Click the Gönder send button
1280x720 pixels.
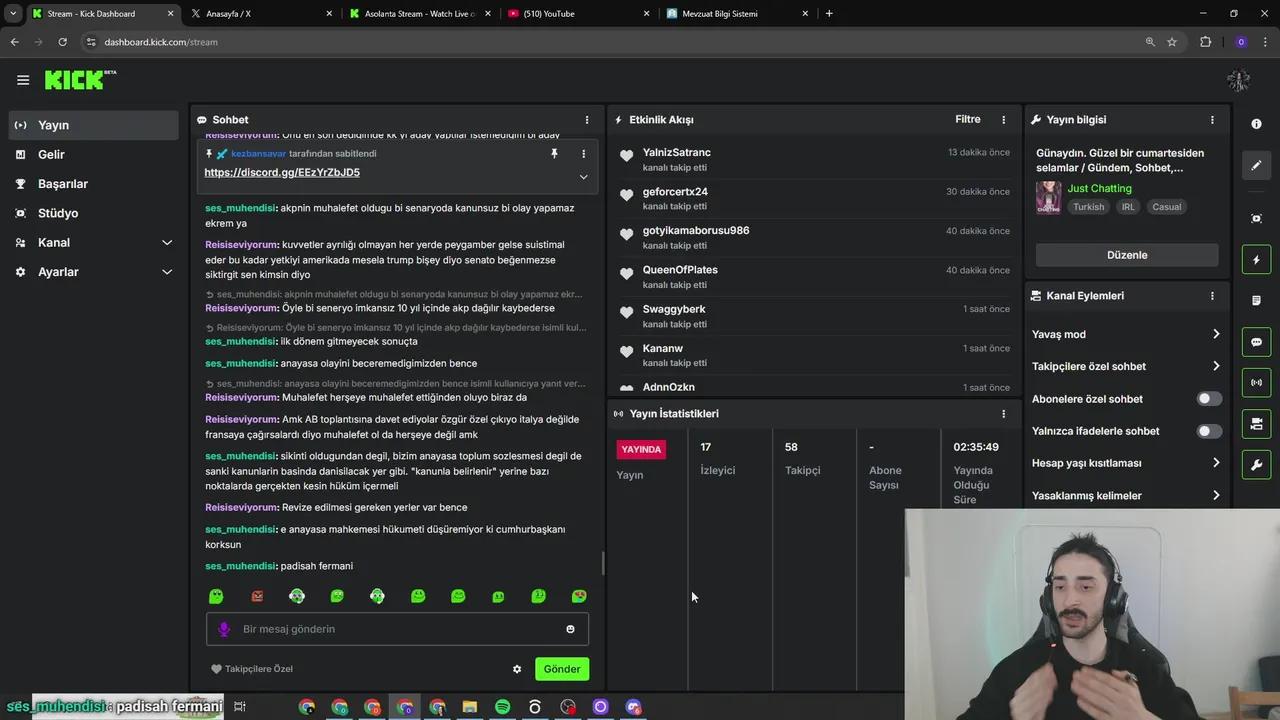562,669
